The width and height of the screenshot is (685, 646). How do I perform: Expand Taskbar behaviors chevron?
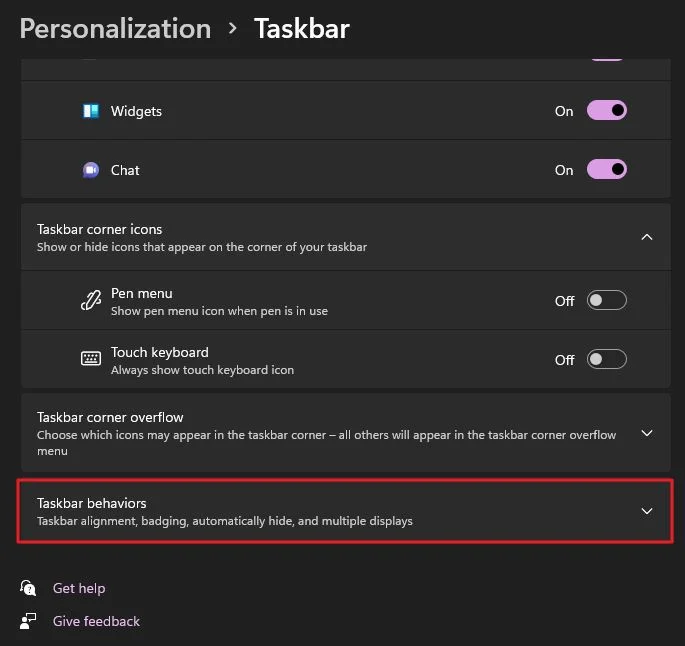(647, 511)
